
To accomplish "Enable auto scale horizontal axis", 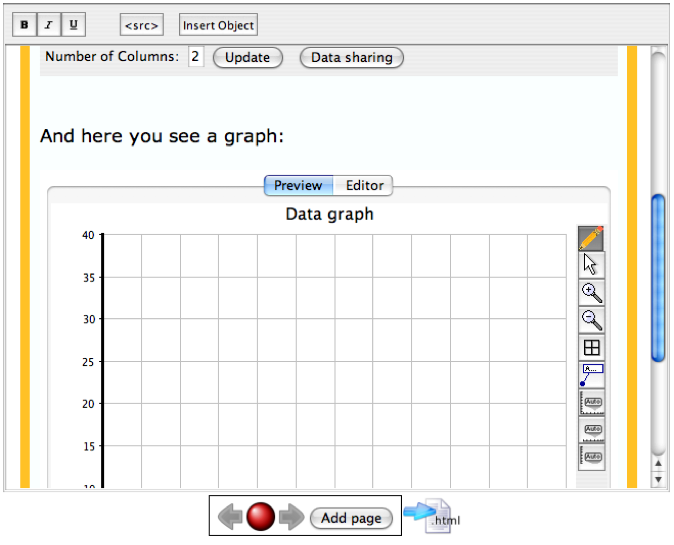I will coord(591,430).
